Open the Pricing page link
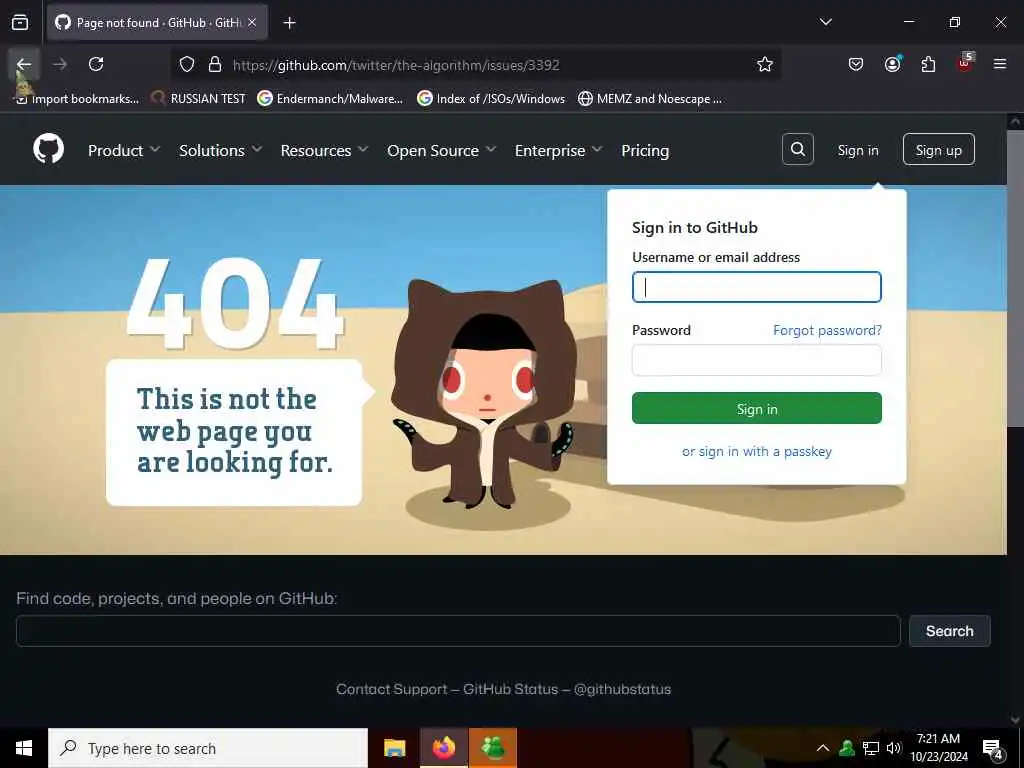Screen dimensions: 1024x768 pyautogui.click(x=645, y=150)
